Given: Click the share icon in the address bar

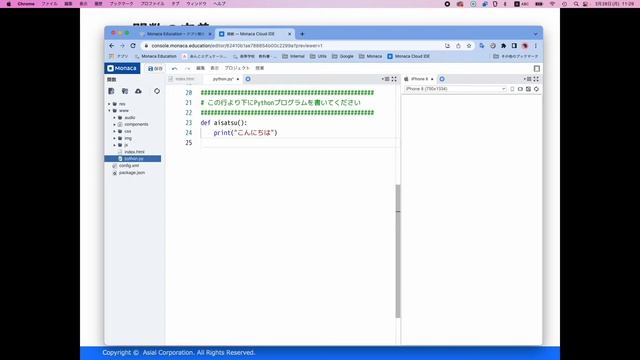Looking at the screenshot, I should tap(458, 46).
